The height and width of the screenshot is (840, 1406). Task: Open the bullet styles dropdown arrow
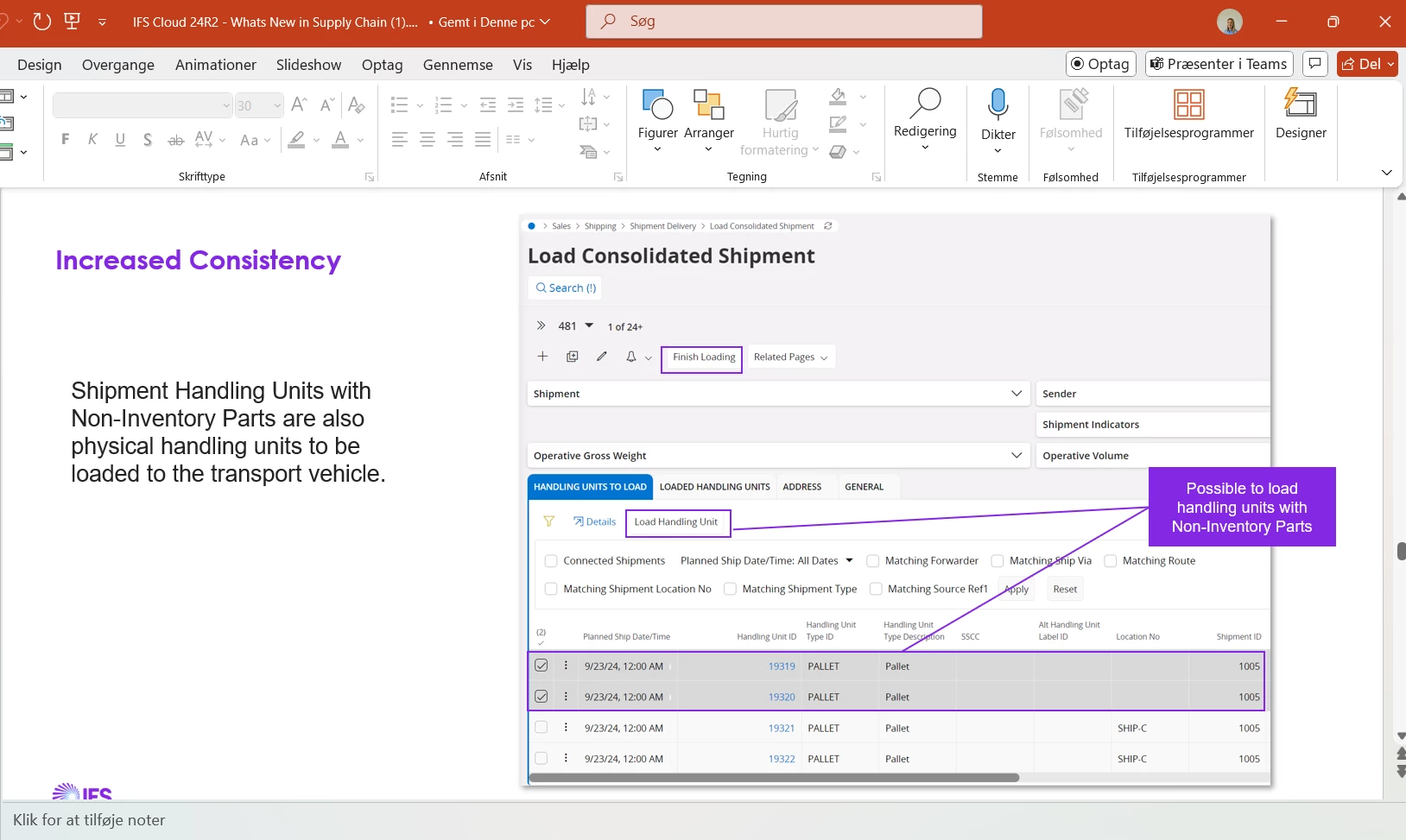click(420, 105)
